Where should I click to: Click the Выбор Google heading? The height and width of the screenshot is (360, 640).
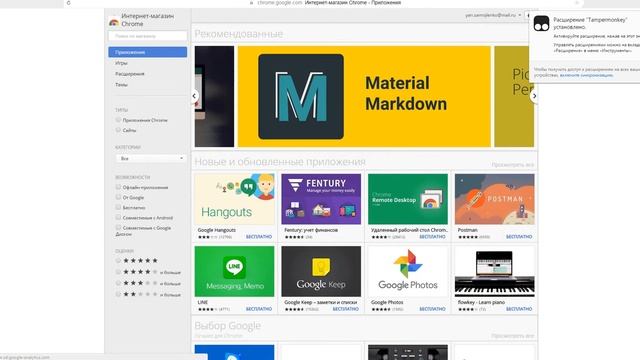coord(227,326)
